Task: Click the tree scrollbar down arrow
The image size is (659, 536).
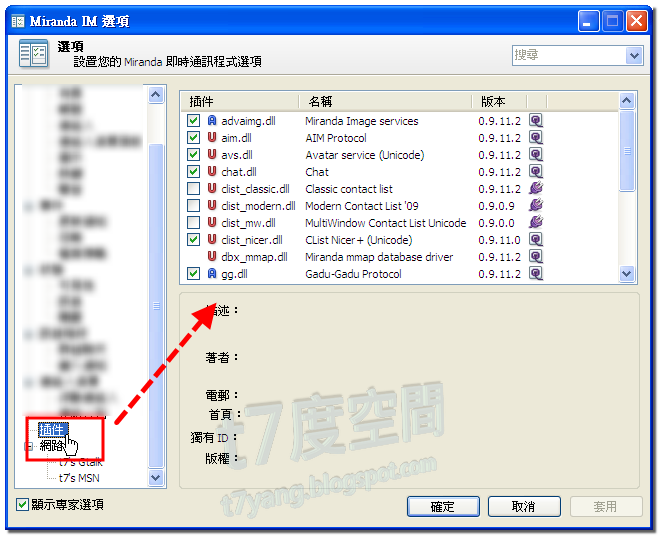Action: [x=156, y=478]
